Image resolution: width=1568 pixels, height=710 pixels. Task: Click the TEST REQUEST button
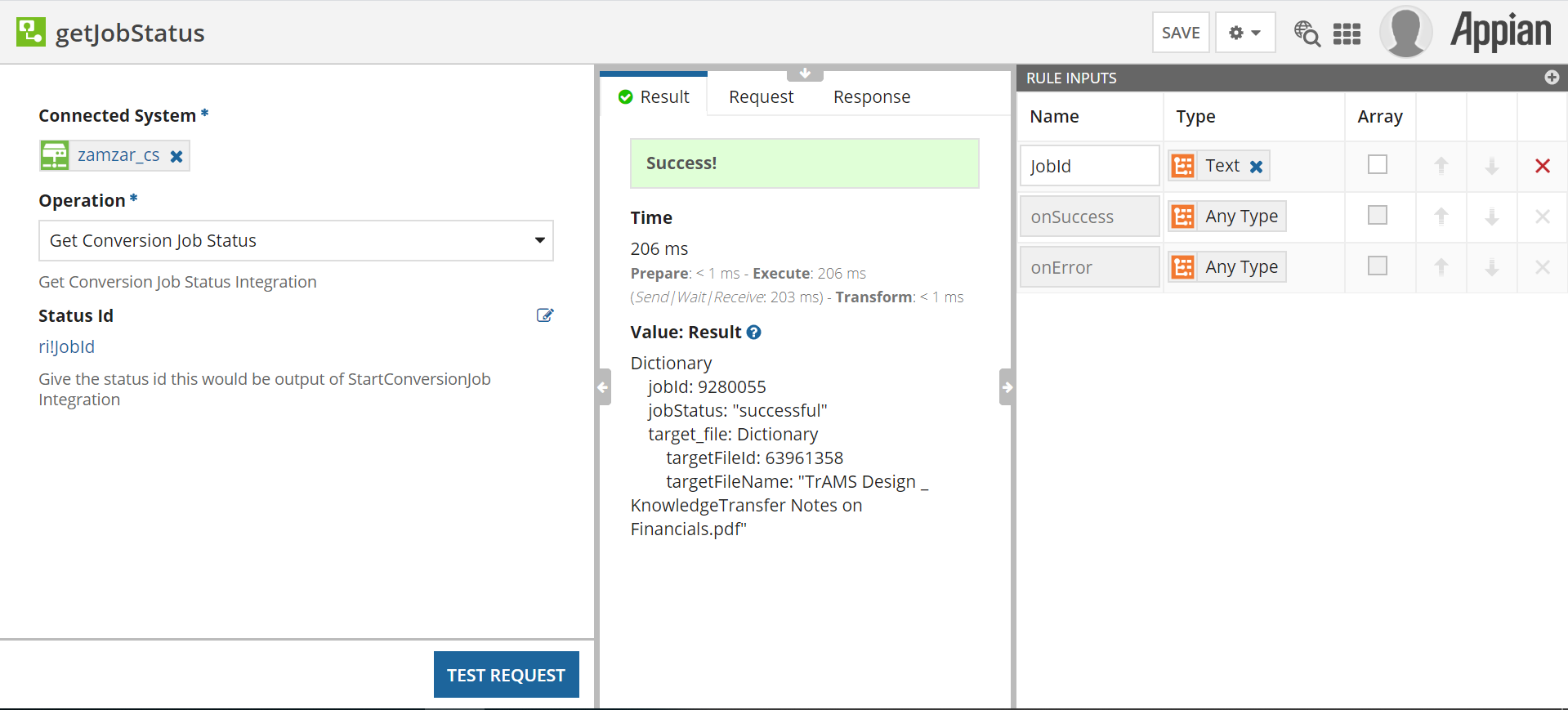click(507, 675)
